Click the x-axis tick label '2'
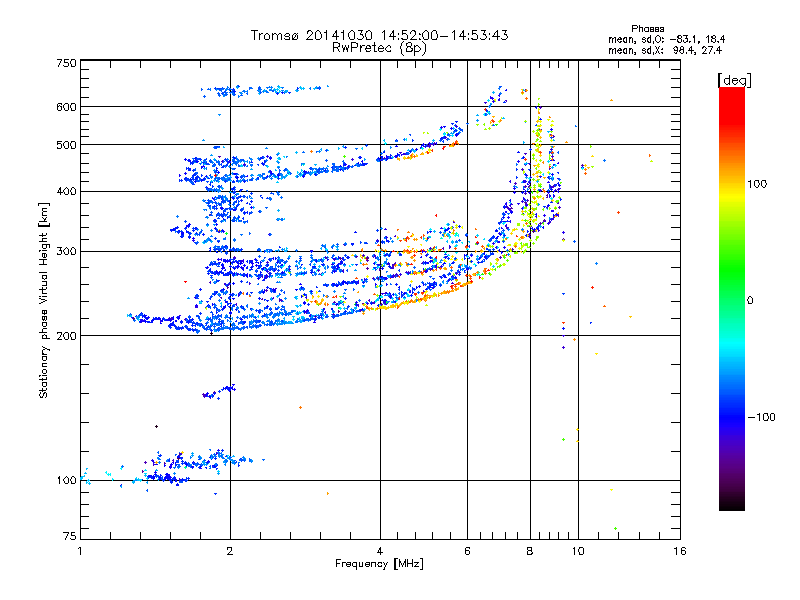800x600 pixels. click(230, 551)
